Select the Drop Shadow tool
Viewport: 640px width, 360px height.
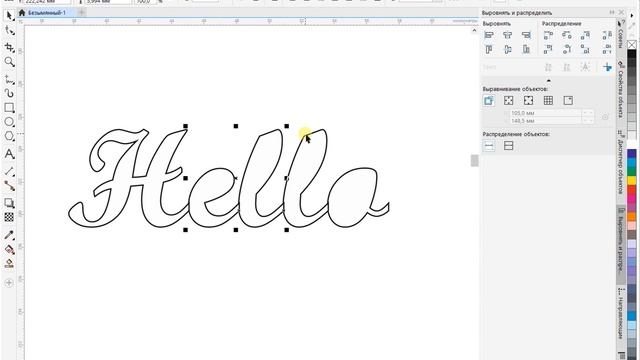[x=9, y=203]
